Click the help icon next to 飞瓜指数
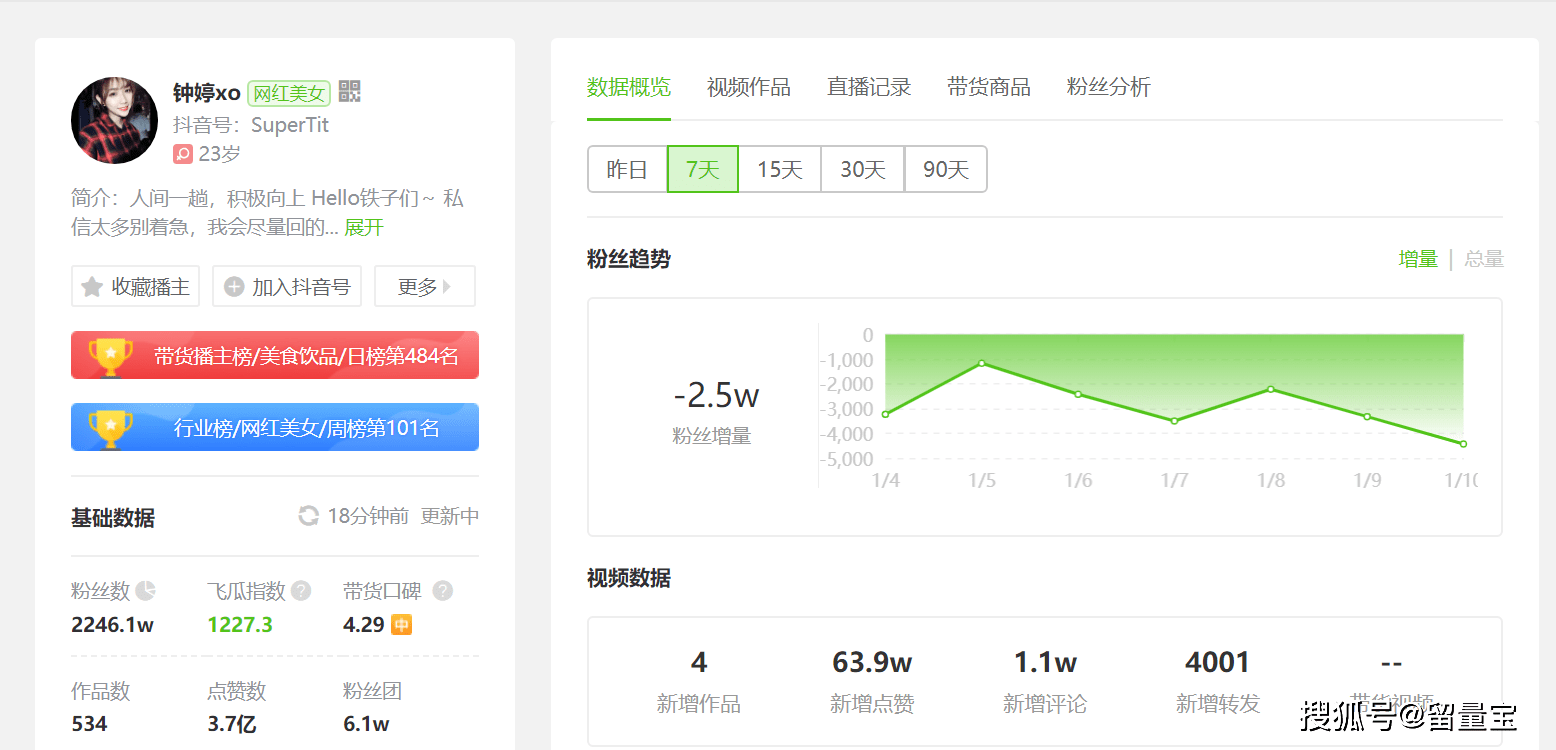1556x750 pixels. tap(301, 591)
